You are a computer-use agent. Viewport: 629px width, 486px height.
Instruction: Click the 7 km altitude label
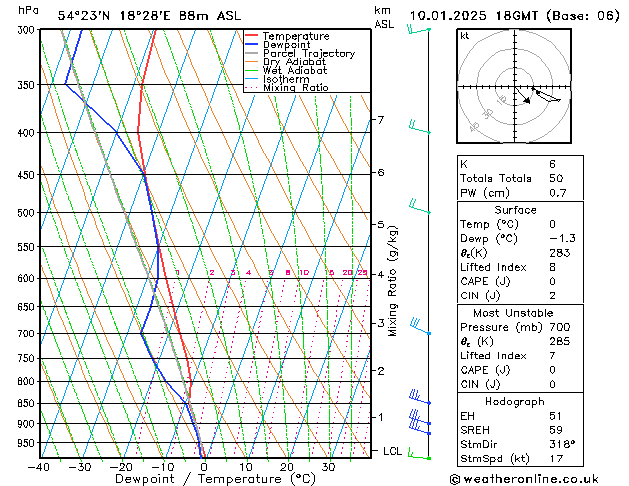[381, 120]
